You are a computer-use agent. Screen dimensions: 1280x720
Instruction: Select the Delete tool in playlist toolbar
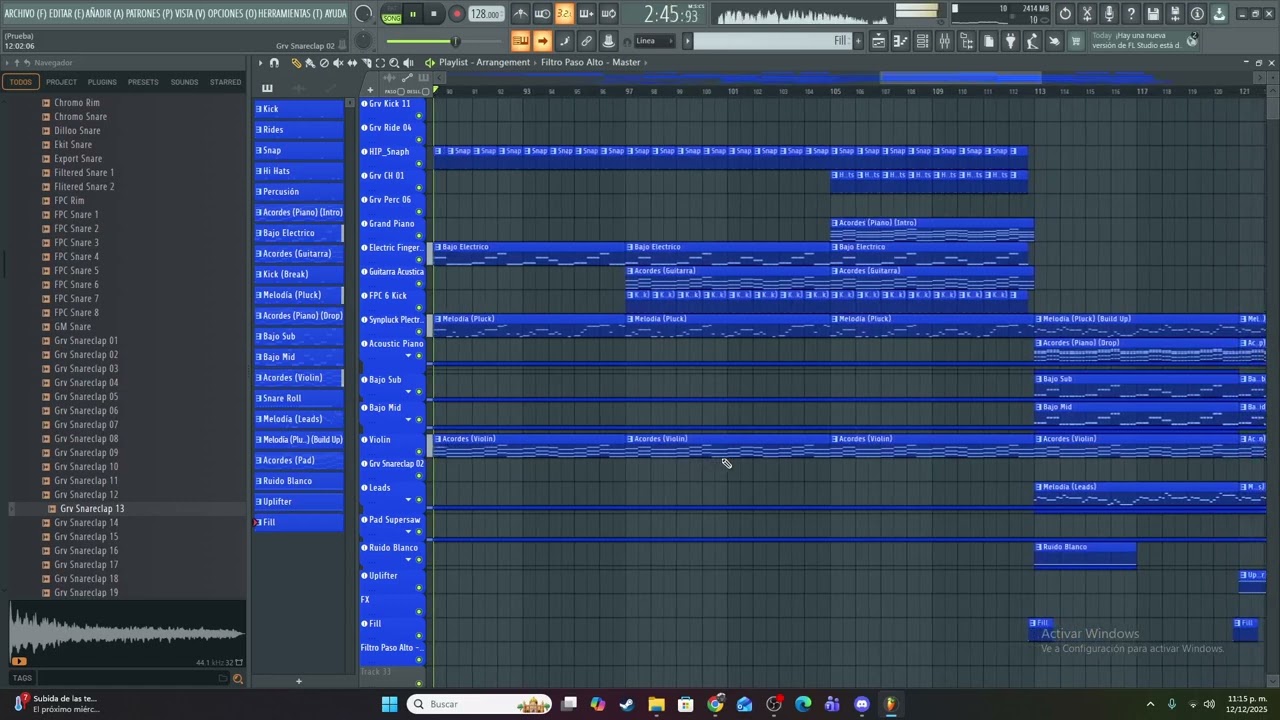coord(324,63)
